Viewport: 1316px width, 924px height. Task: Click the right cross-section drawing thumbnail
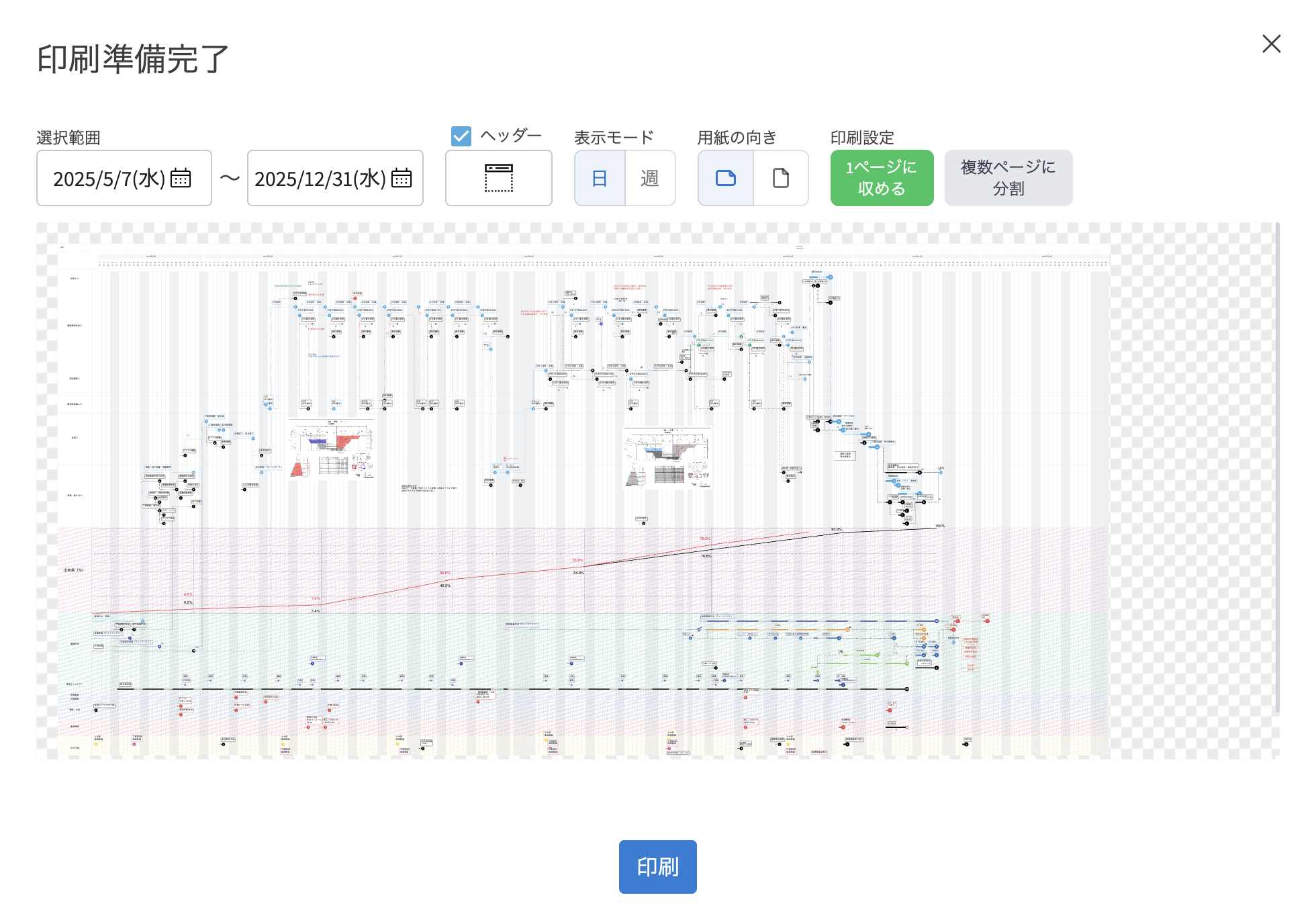coord(667,457)
